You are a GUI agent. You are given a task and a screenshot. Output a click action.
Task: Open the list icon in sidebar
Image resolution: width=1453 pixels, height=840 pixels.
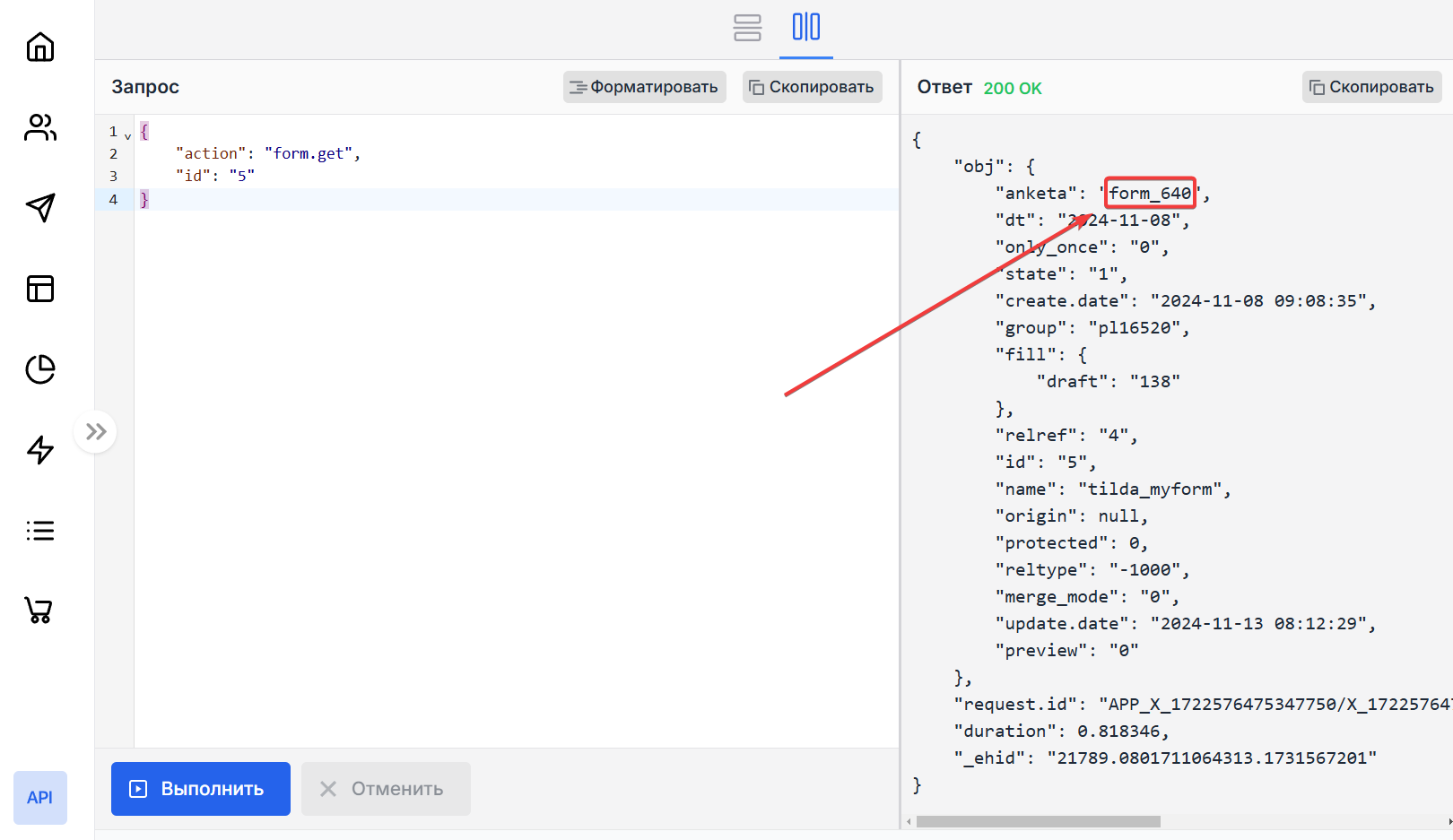click(40, 531)
